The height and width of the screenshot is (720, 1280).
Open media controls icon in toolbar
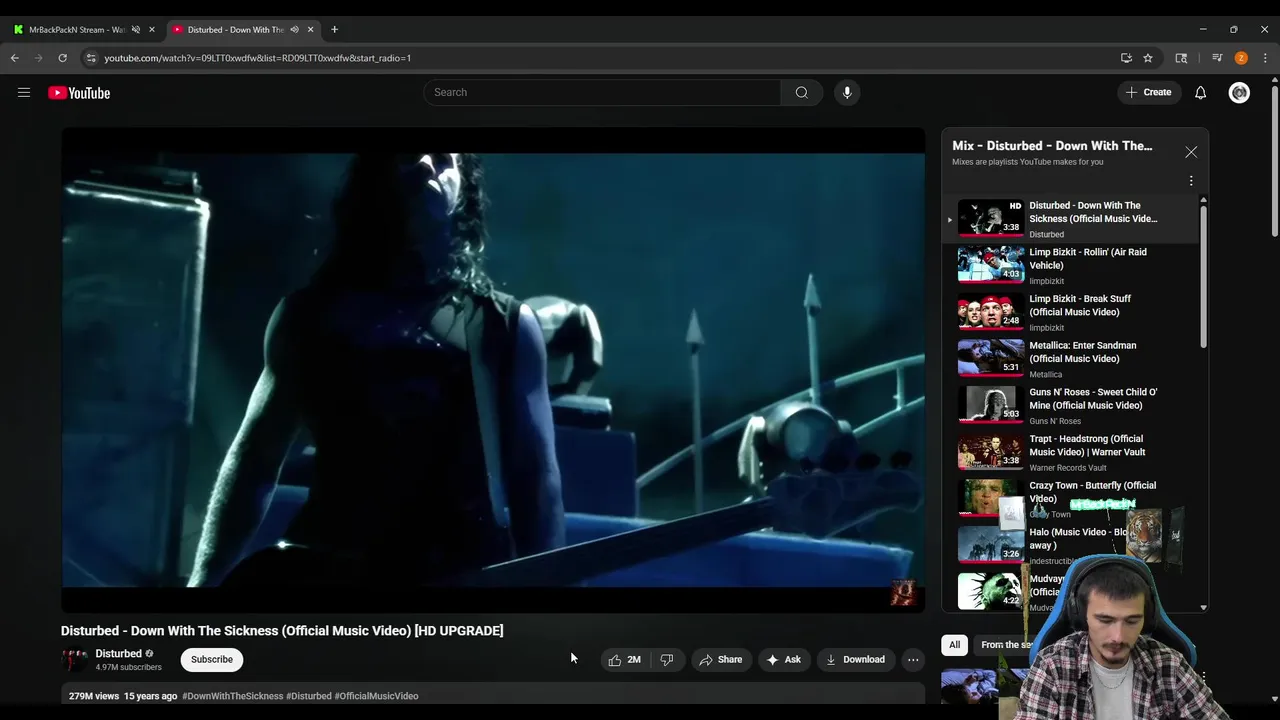(1217, 58)
